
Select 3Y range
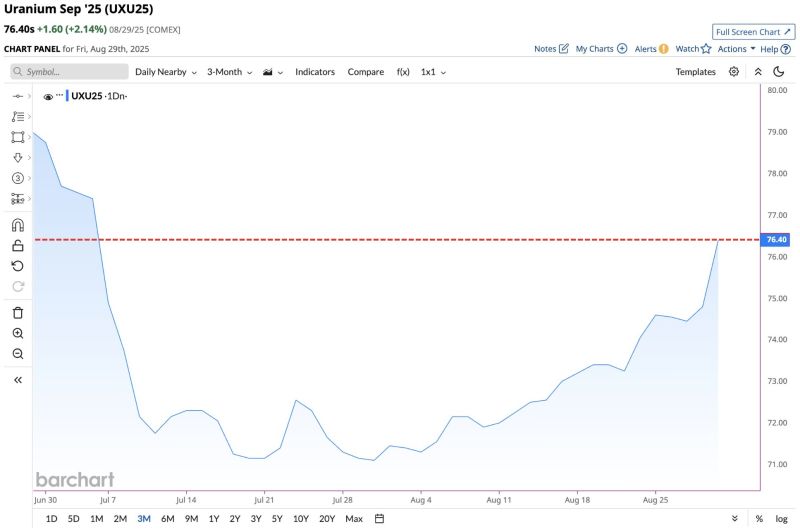pyautogui.click(x=256, y=519)
